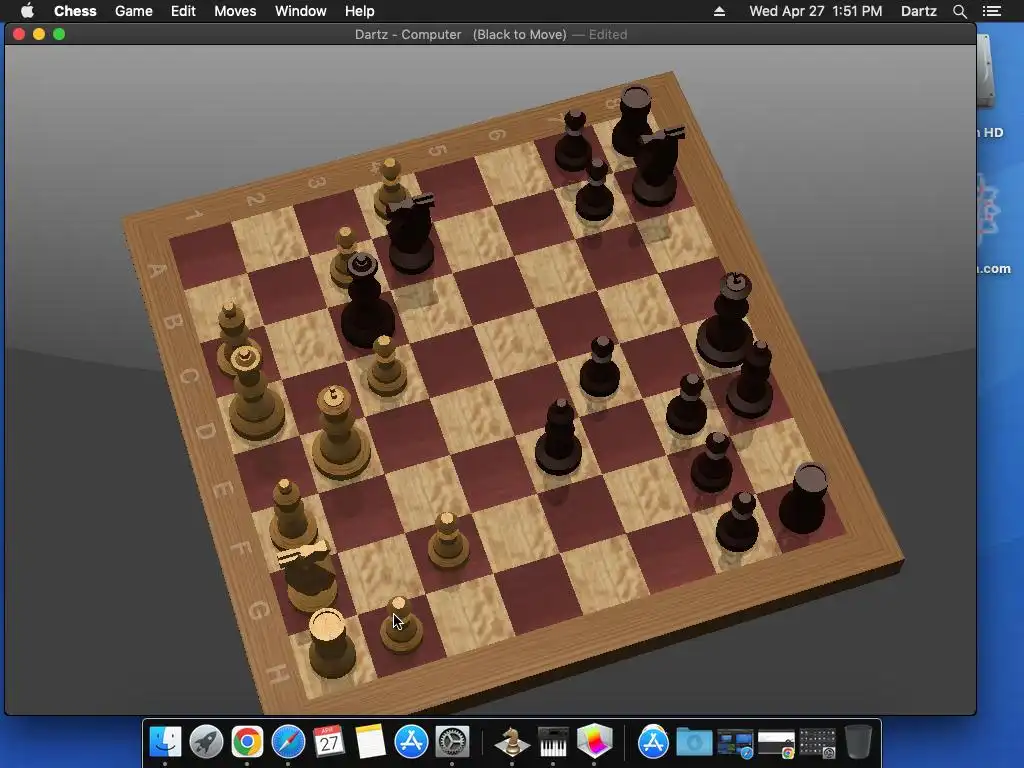
Task: Open System Preferences gear in Dock
Action: click(452, 742)
